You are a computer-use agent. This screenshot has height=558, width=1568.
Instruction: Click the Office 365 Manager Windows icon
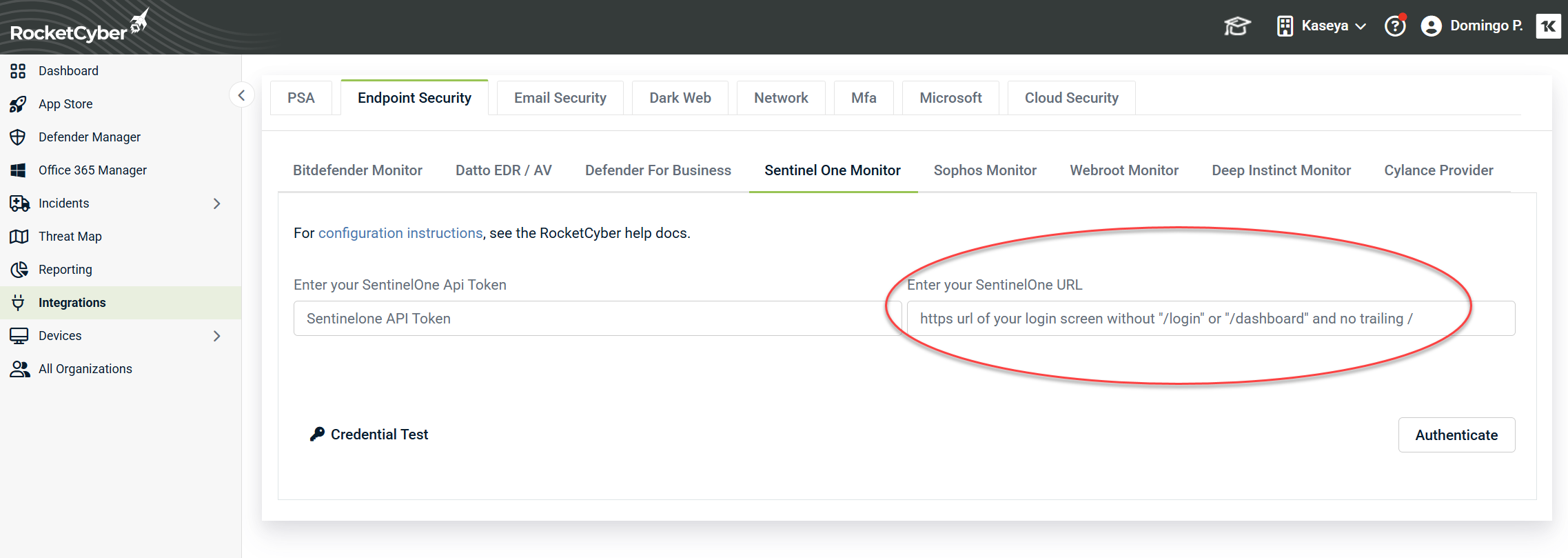[19, 170]
